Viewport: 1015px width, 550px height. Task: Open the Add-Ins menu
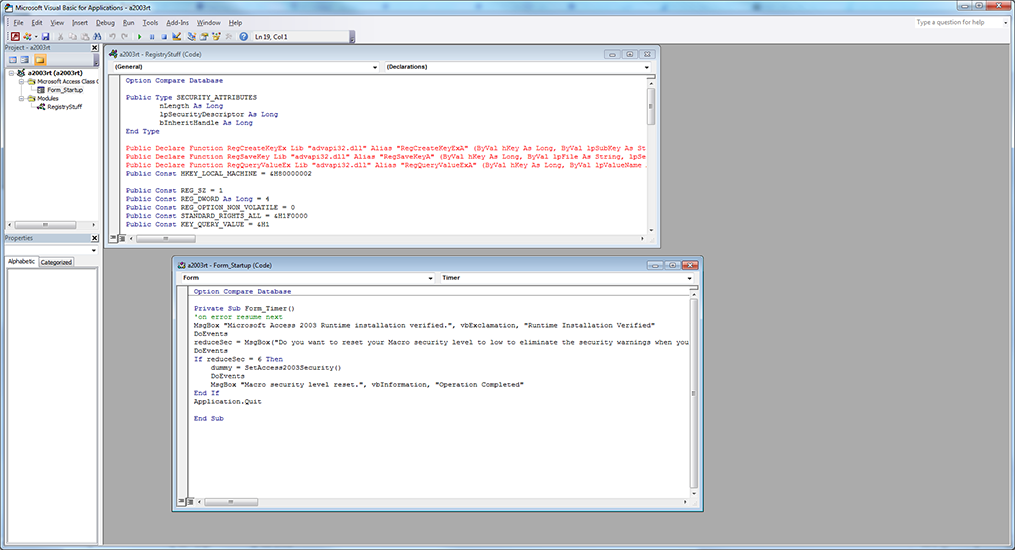[x=177, y=23]
